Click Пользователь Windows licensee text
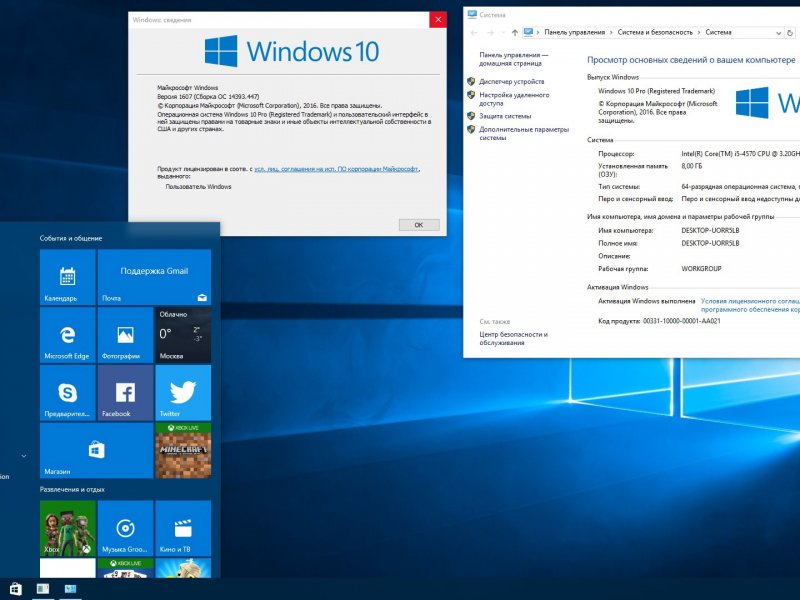The width and height of the screenshot is (800, 600). (198, 187)
